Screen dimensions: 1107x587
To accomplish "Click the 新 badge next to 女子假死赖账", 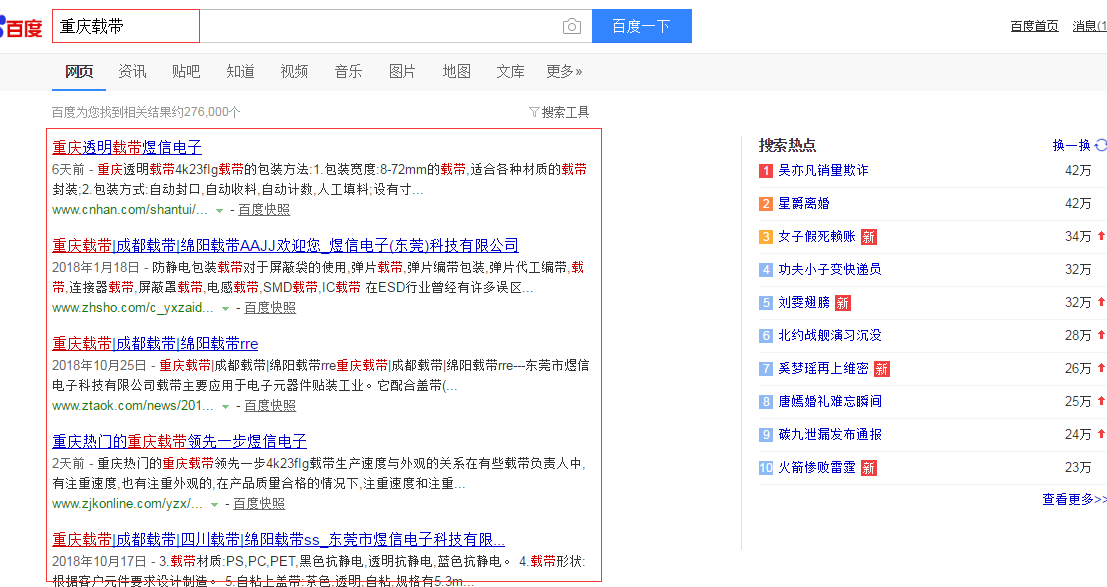I will coord(869,237).
